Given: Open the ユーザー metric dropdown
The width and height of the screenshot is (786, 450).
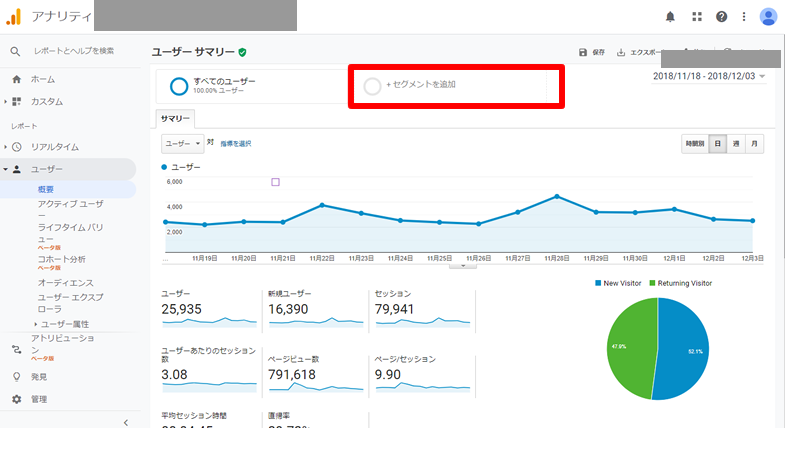Looking at the screenshot, I should [x=182, y=144].
